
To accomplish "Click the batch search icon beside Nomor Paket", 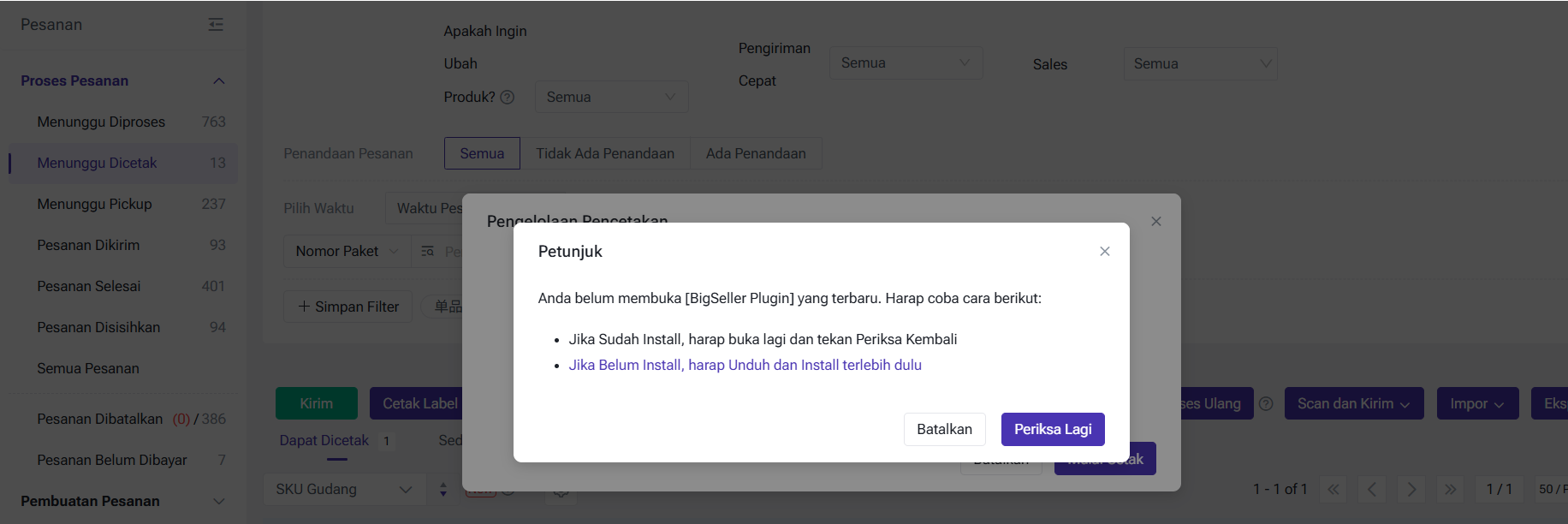I will pyautogui.click(x=428, y=252).
